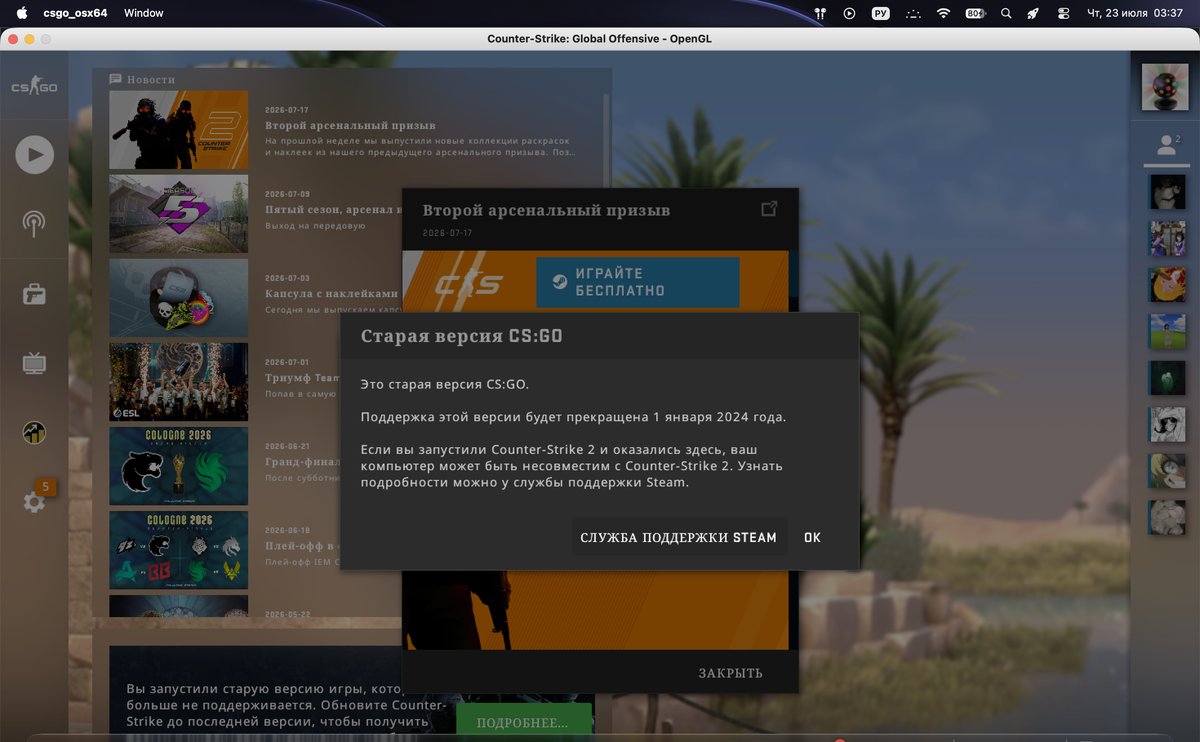
Task: Open the Apple menu
Action: pyautogui.click(x=21, y=13)
